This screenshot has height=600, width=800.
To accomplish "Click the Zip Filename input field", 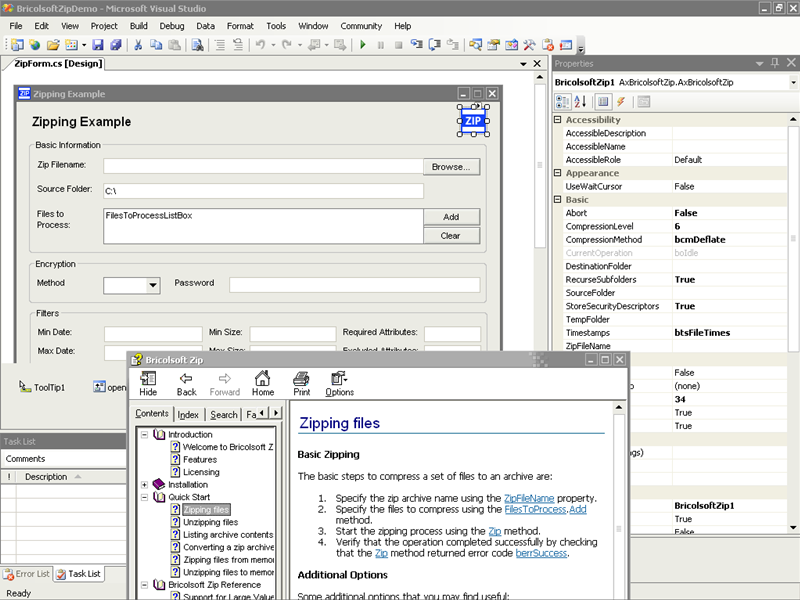I will pyautogui.click(x=263, y=166).
